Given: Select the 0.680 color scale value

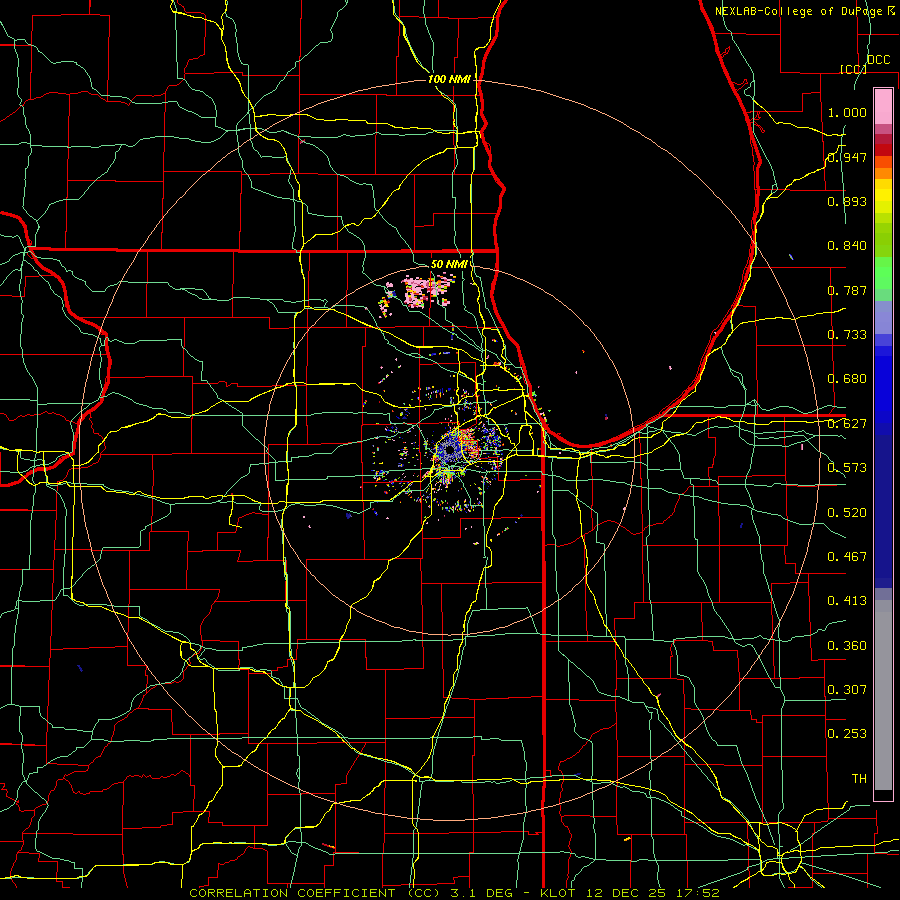Looking at the screenshot, I should (847, 379).
